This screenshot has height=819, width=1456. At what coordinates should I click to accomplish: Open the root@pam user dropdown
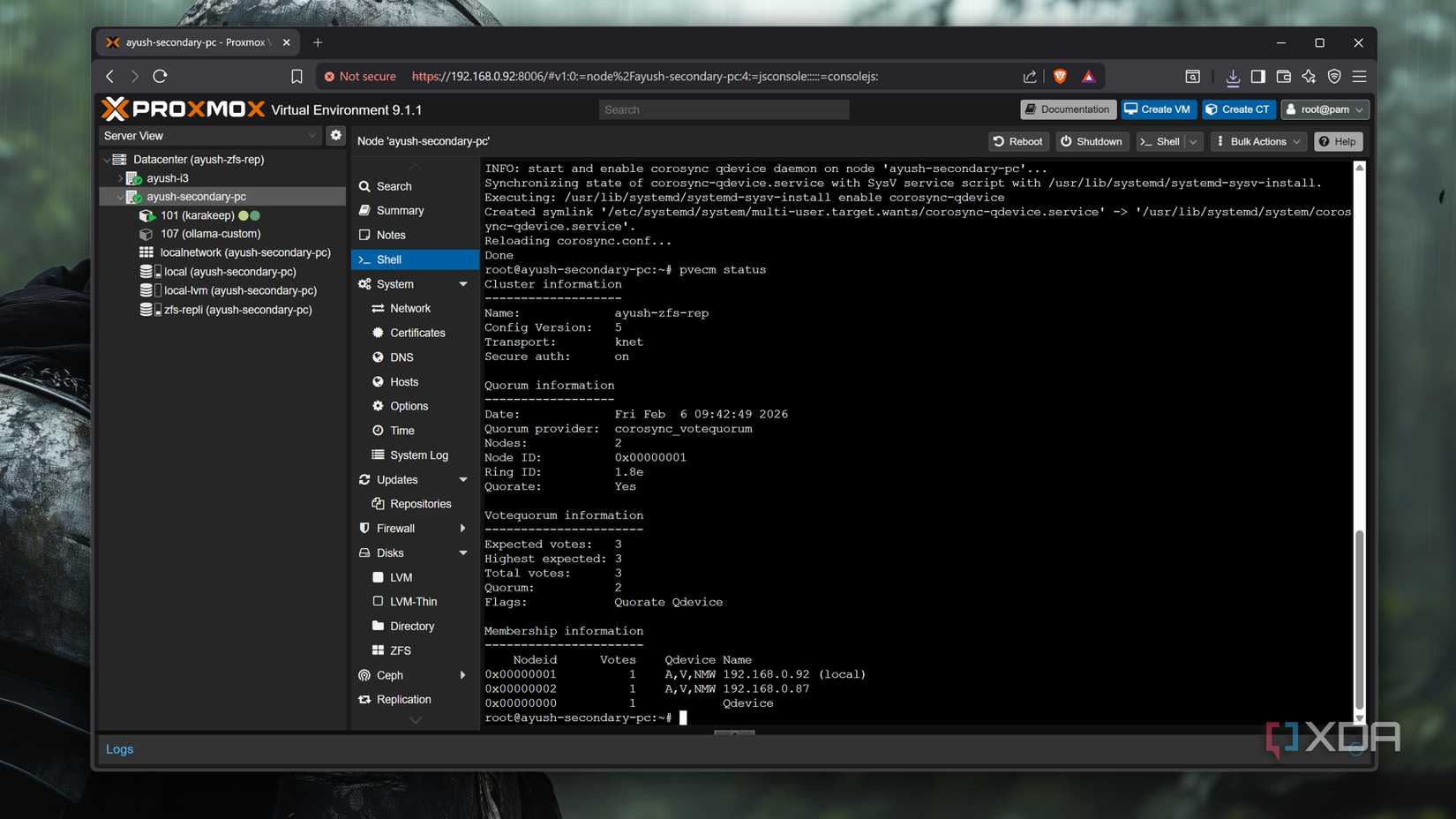(1325, 109)
